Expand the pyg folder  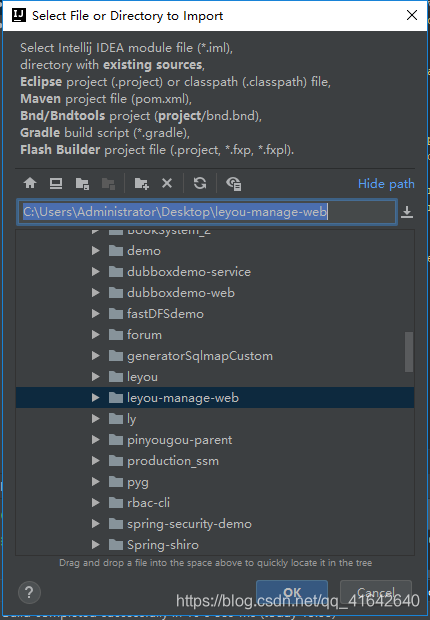pyautogui.click(x=95, y=481)
